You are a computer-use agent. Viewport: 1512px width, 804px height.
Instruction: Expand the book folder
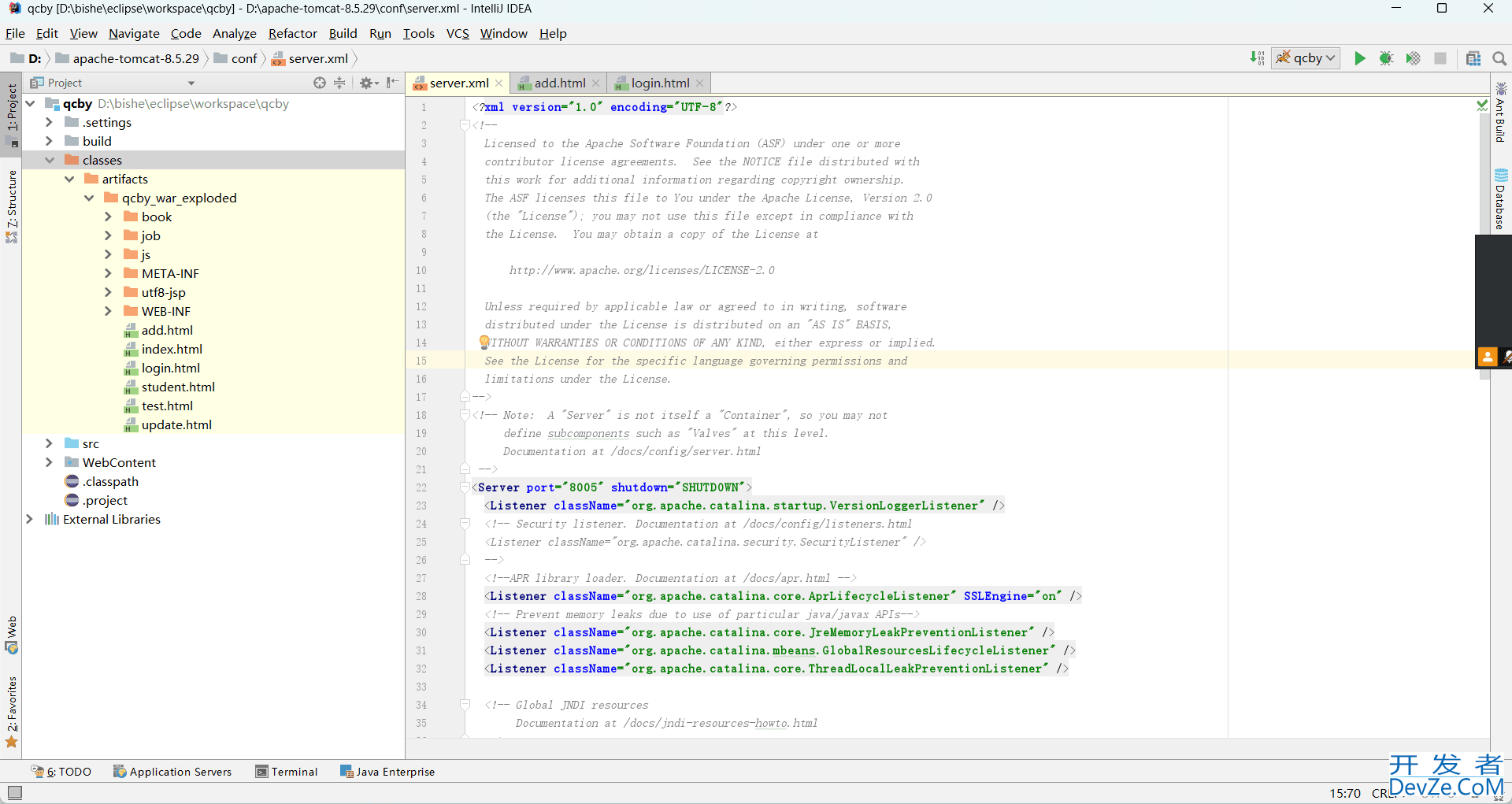(108, 217)
